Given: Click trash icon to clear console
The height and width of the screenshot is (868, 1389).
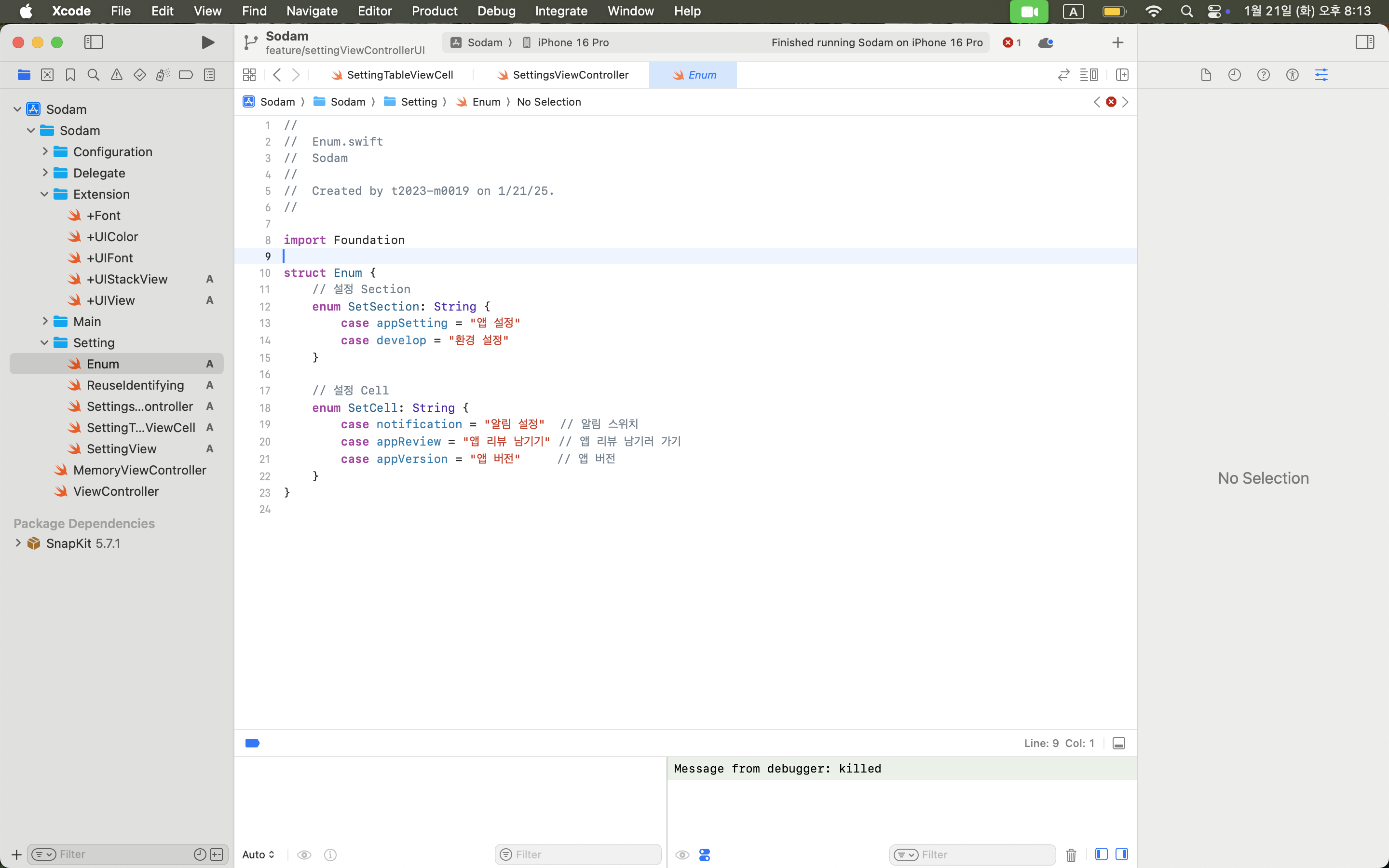Looking at the screenshot, I should pos(1071,855).
